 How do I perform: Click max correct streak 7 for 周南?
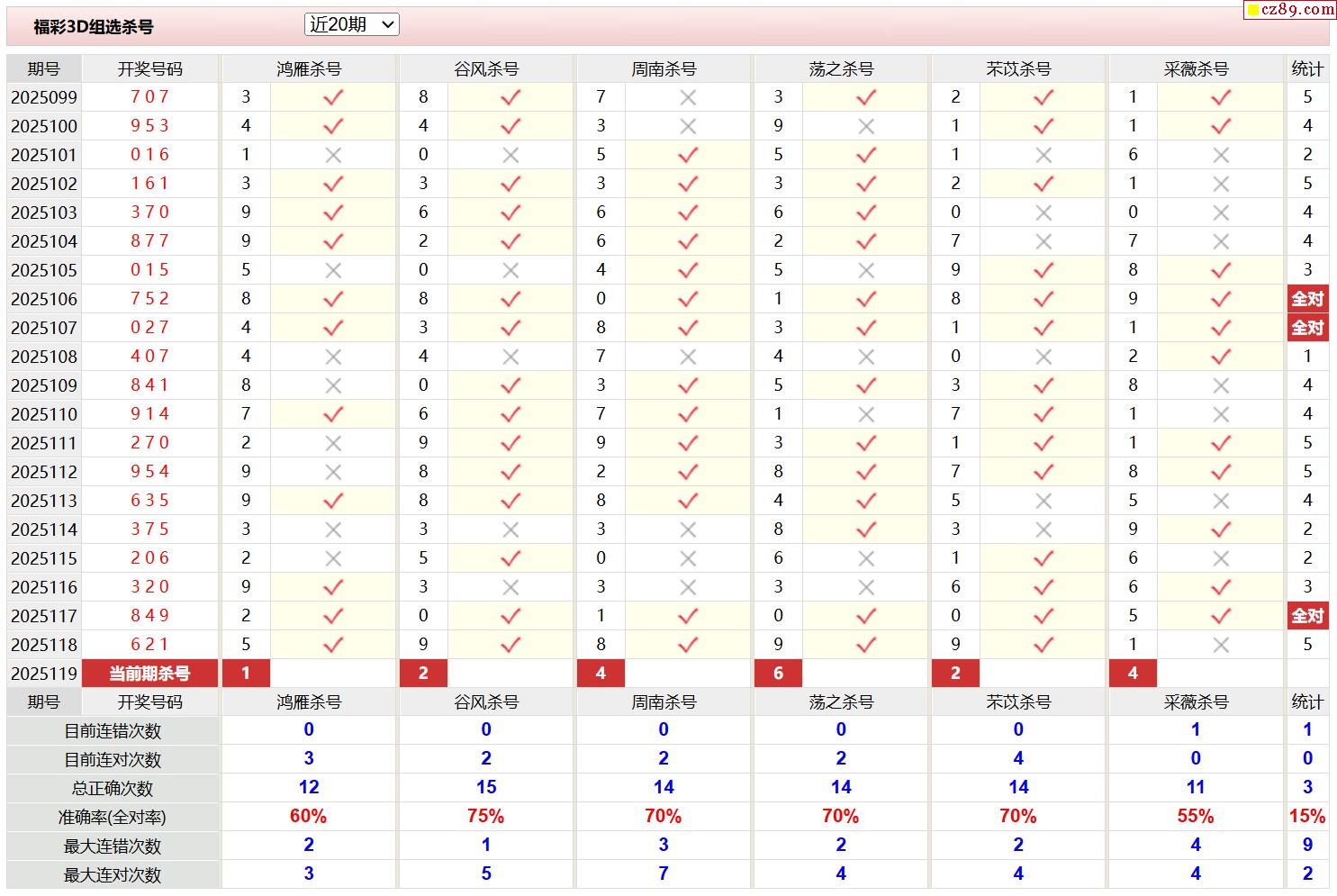click(664, 874)
